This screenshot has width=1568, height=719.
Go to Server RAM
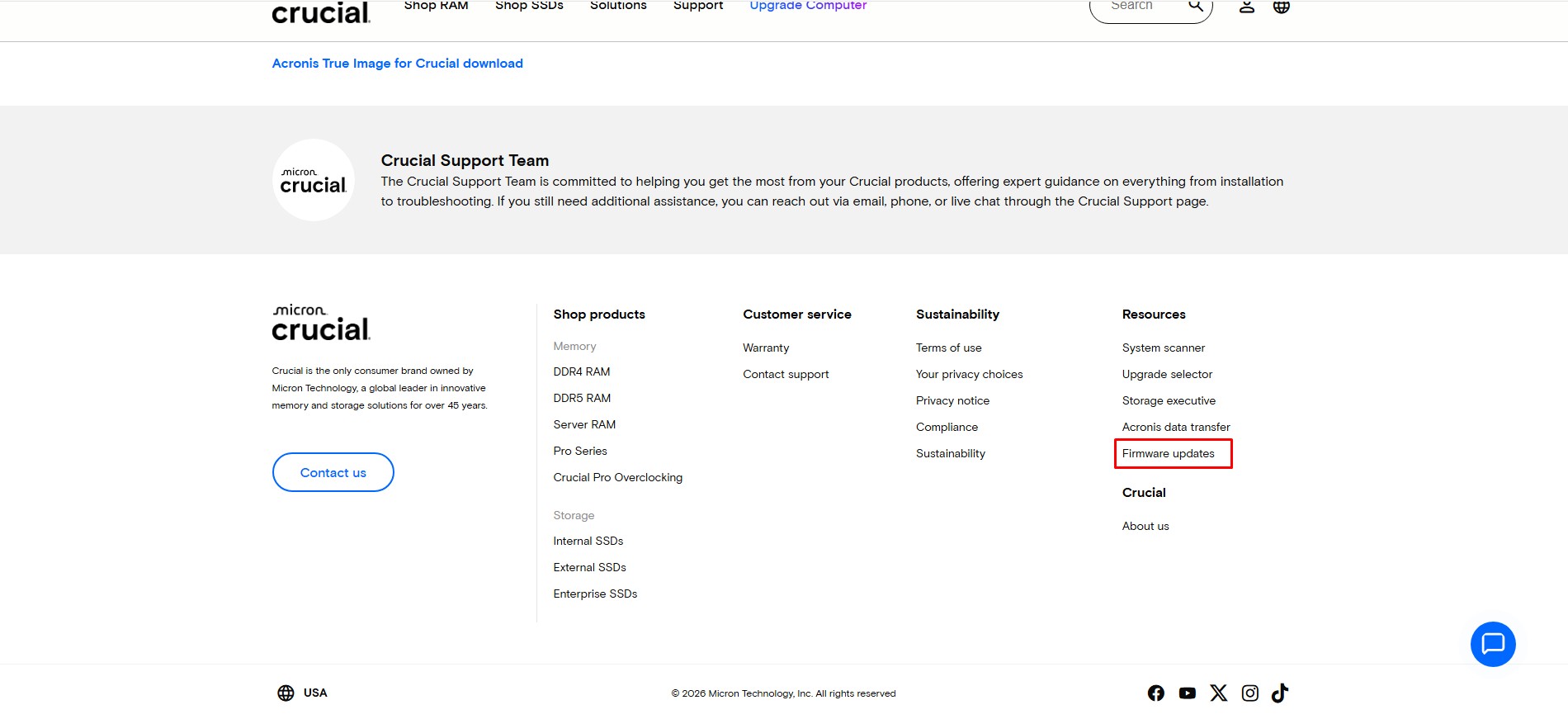click(x=584, y=425)
